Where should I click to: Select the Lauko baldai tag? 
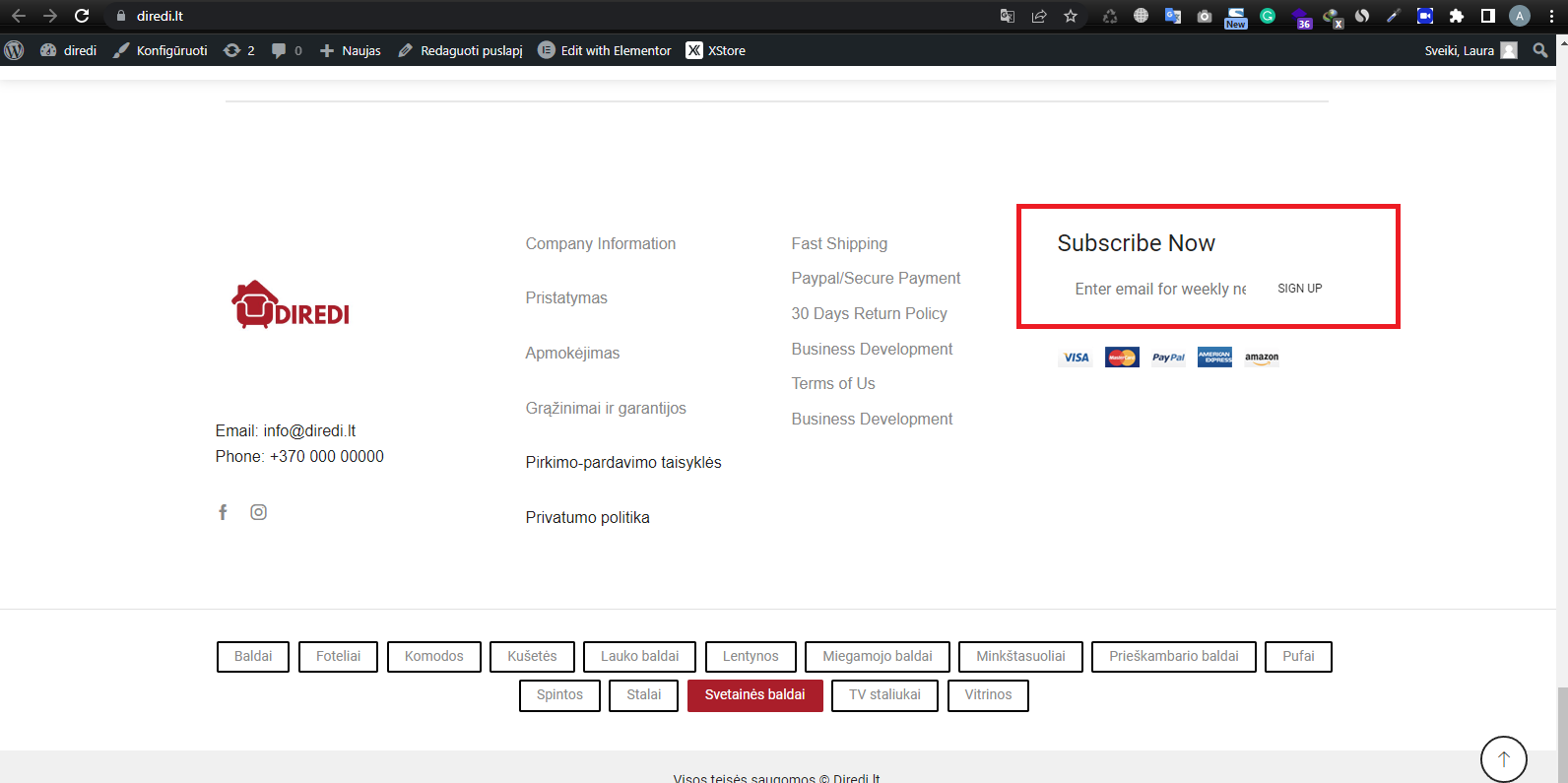[x=639, y=656]
